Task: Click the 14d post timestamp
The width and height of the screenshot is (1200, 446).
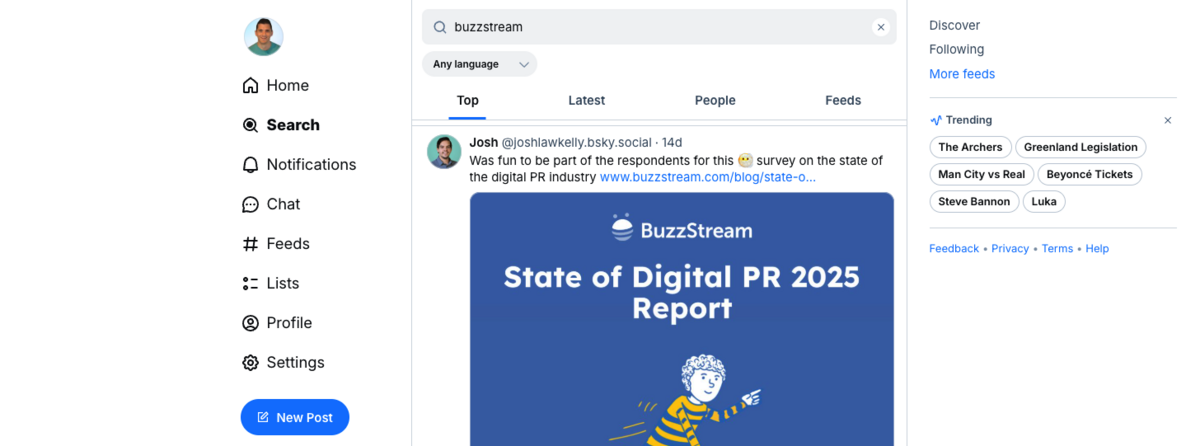Action: pyautogui.click(x=672, y=142)
